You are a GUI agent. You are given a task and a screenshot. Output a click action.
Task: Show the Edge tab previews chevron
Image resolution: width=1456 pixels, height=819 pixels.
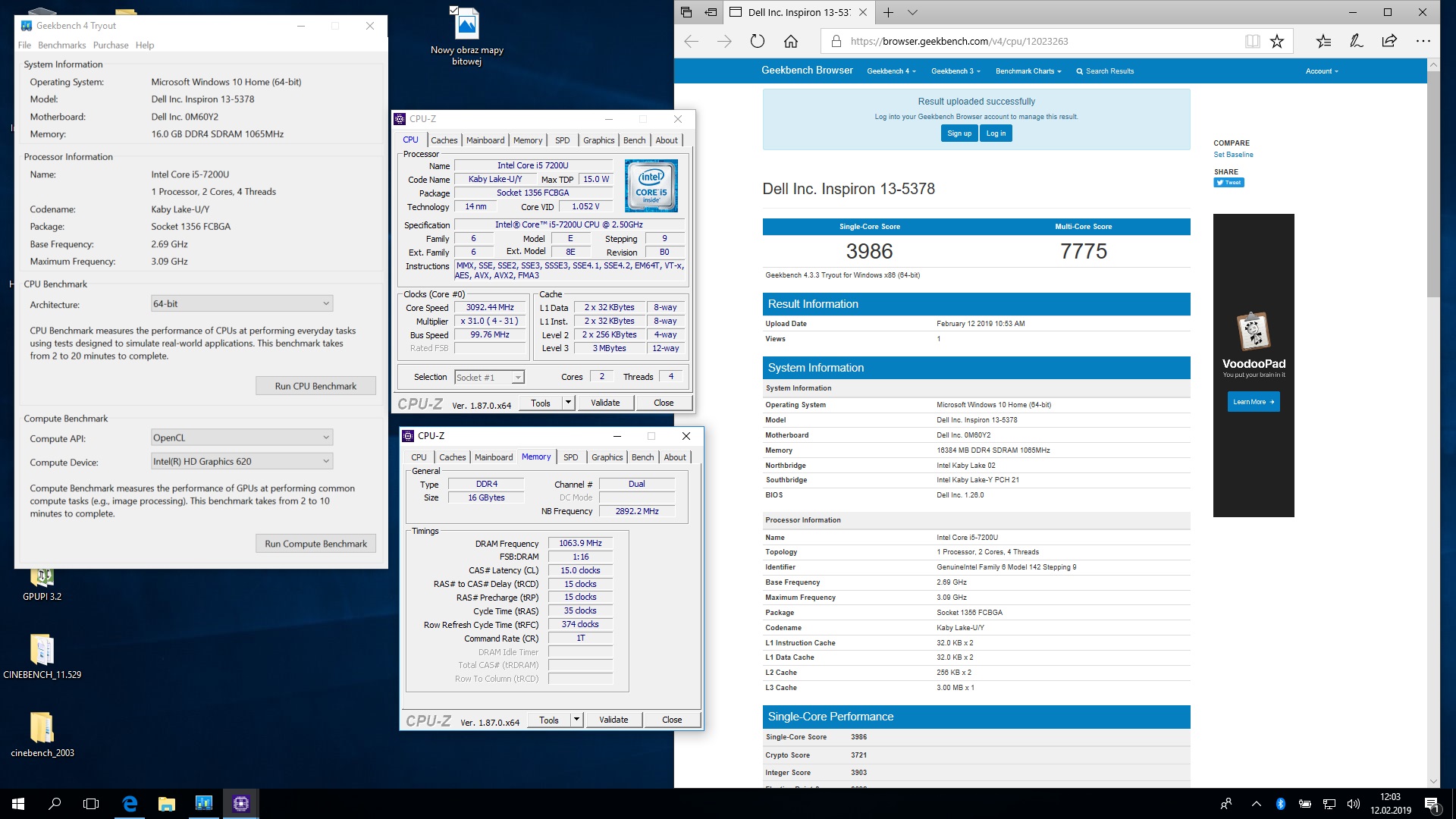pos(912,12)
